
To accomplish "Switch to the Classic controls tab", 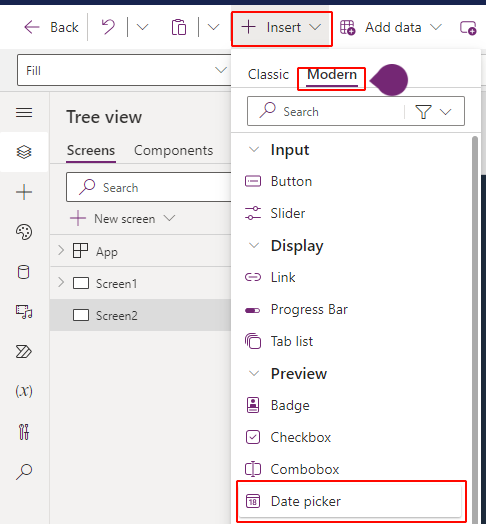I will coord(268,75).
